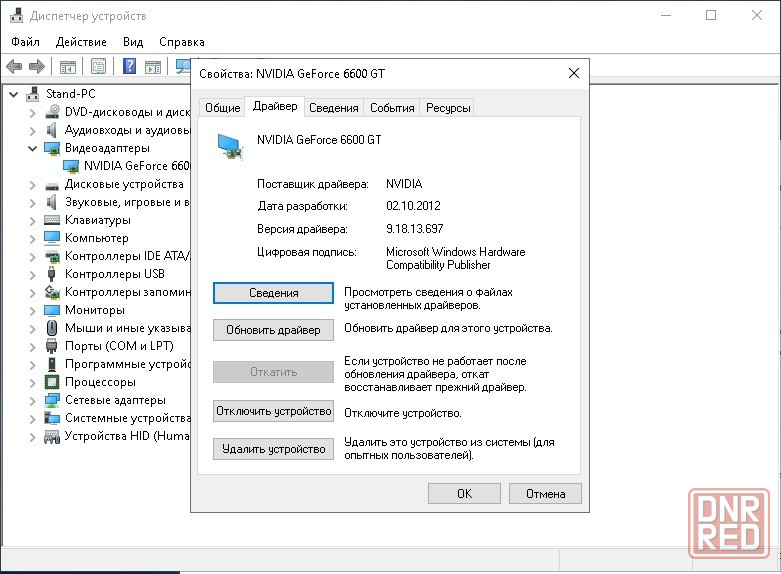Click the Сведения driver details button

pyautogui.click(x=273, y=293)
